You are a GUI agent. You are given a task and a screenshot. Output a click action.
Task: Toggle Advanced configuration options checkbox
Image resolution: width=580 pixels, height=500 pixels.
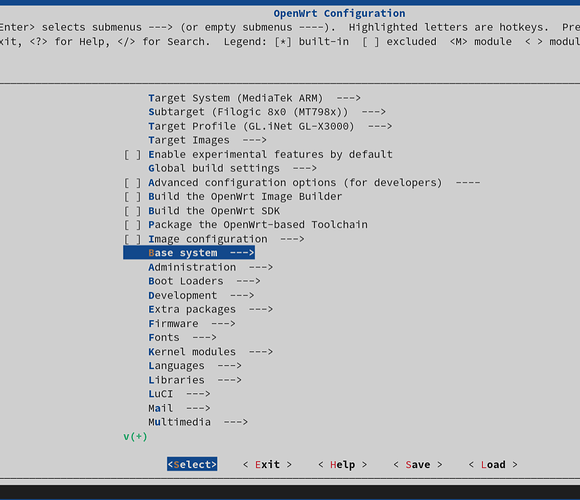coord(132,183)
